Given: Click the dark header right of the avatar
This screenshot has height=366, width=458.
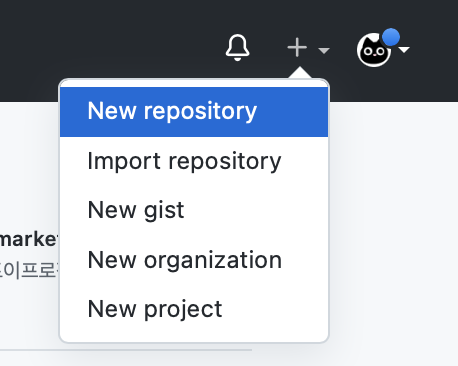Looking at the screenshot, I should pos(435,50).
